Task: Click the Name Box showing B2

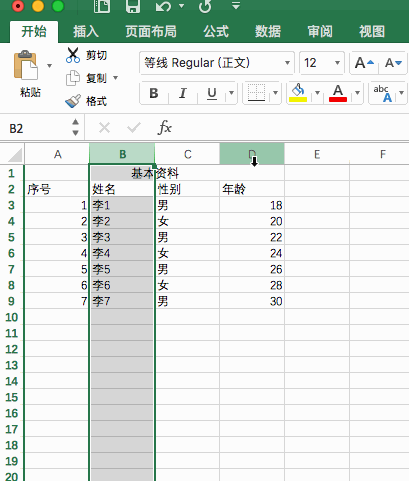Action: 35,128
